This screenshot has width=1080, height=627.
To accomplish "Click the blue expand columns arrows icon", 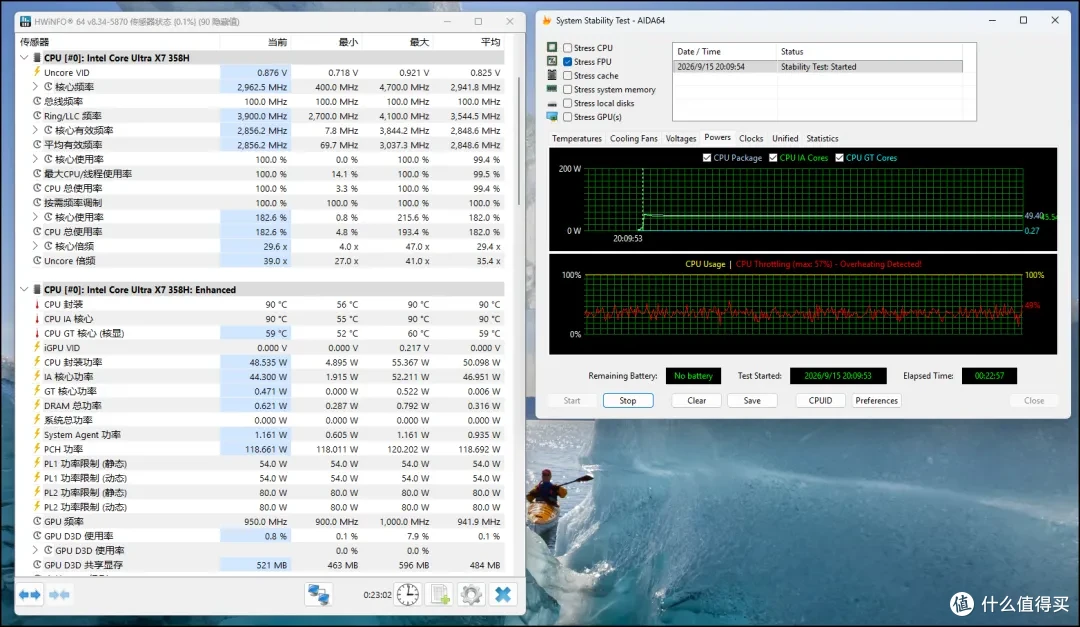I will (30, 594).
